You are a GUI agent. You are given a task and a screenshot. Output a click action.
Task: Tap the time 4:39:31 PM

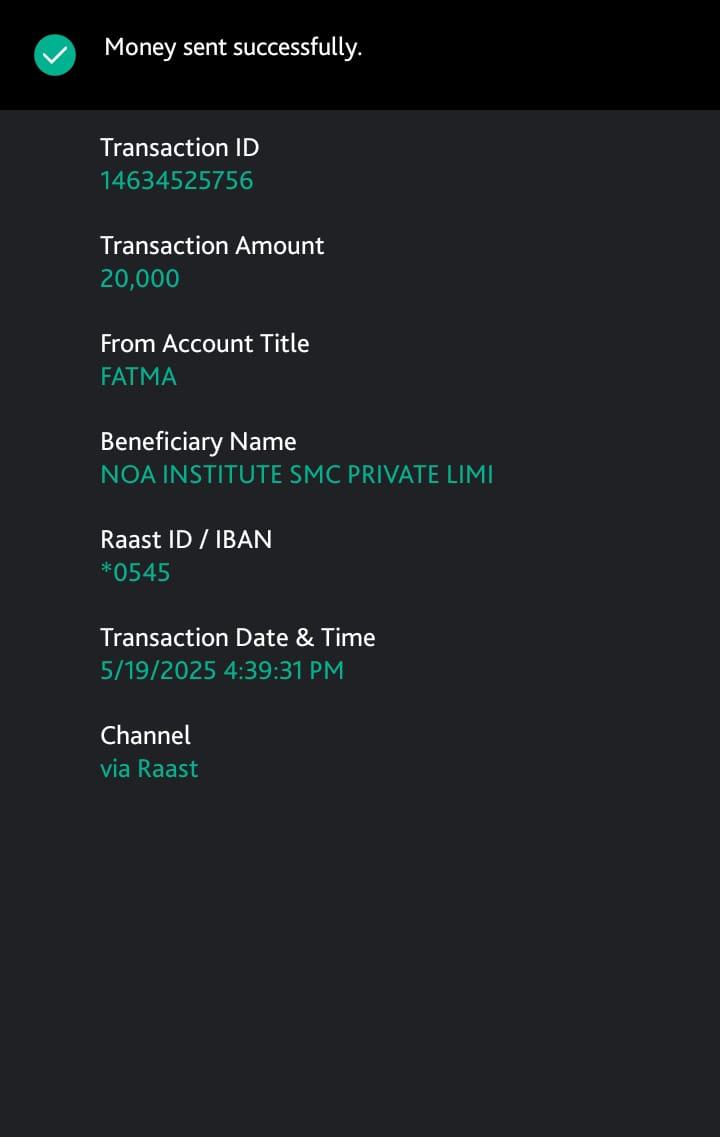click(x=283, y=671)
